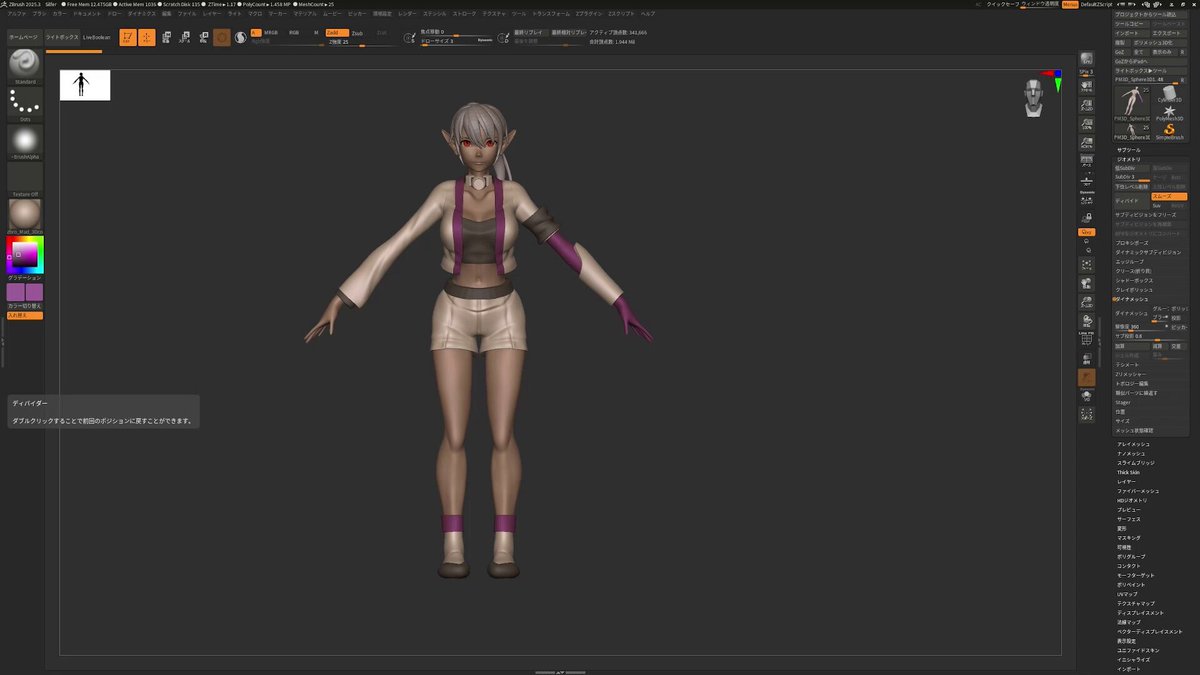
Task: Select the Scale transform icon
Action: [184, 37]
